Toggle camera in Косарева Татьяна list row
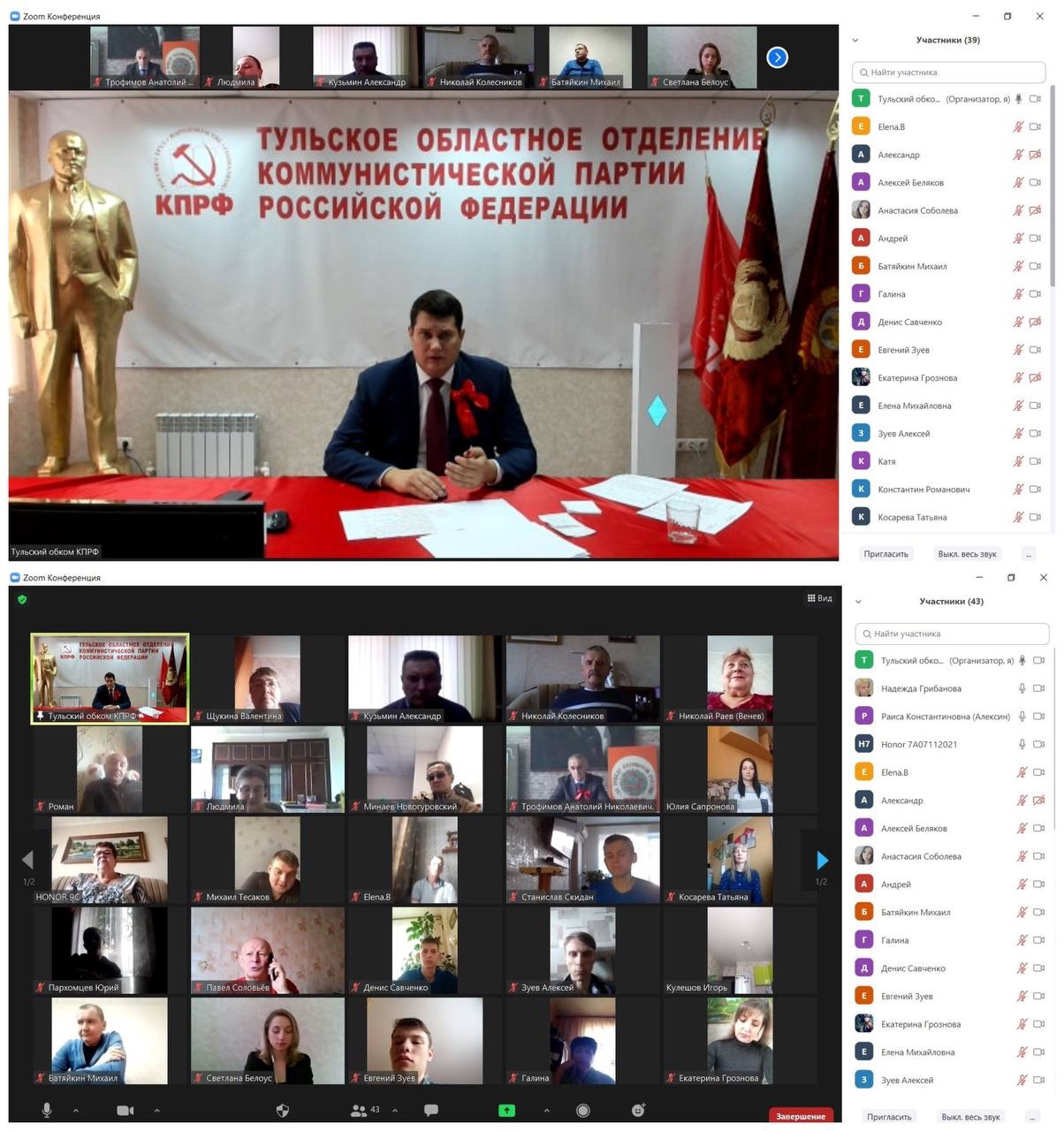Image resolution: width=1064 pixels, height=1131 pixels. point(1035,517)
